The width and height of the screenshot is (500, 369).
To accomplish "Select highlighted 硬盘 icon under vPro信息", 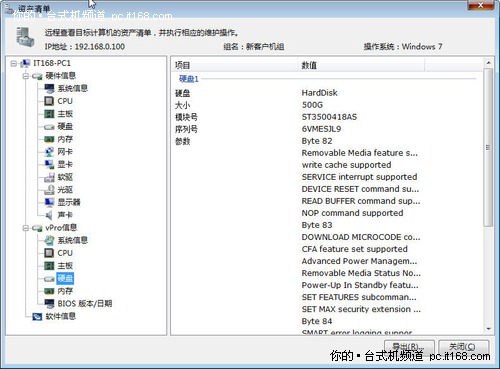I will 49,279.
